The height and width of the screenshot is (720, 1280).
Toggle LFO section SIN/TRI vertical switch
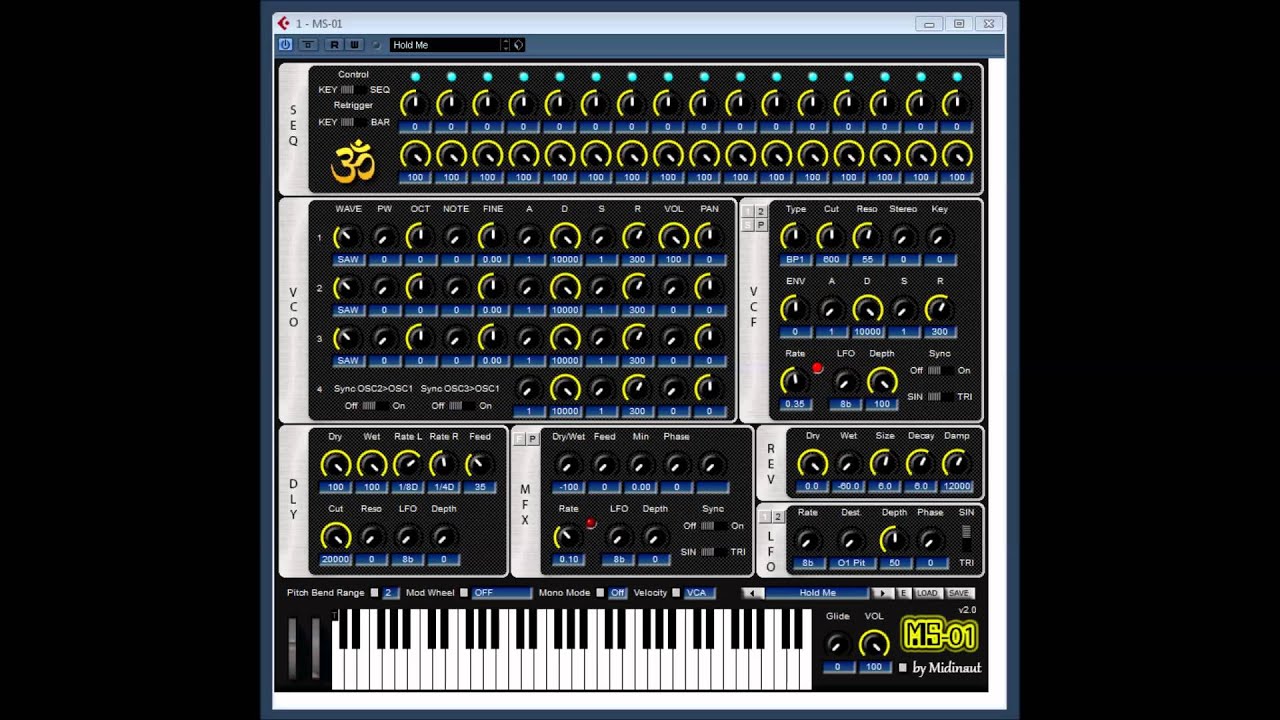click(966, 538)
